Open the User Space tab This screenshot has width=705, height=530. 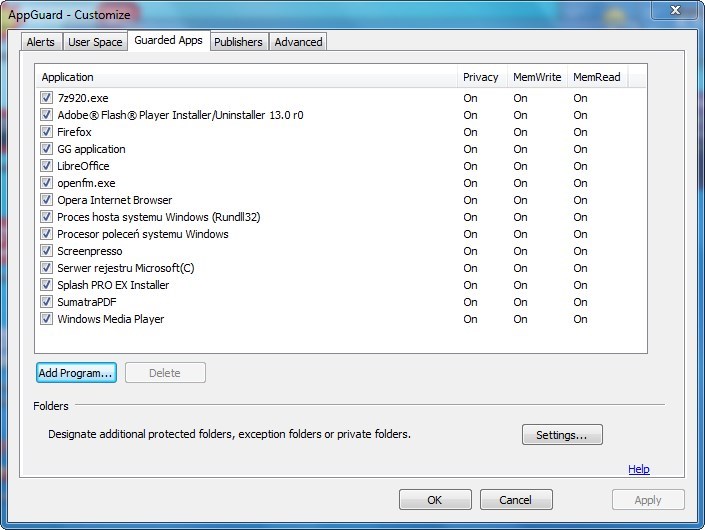coord(95,42)
